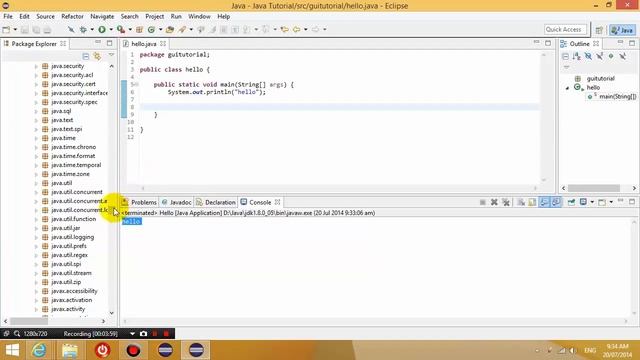Open the Open Console dropdown arrow
Image resolution: width=640 pixels, height=360 pixels.
point(611,202)
